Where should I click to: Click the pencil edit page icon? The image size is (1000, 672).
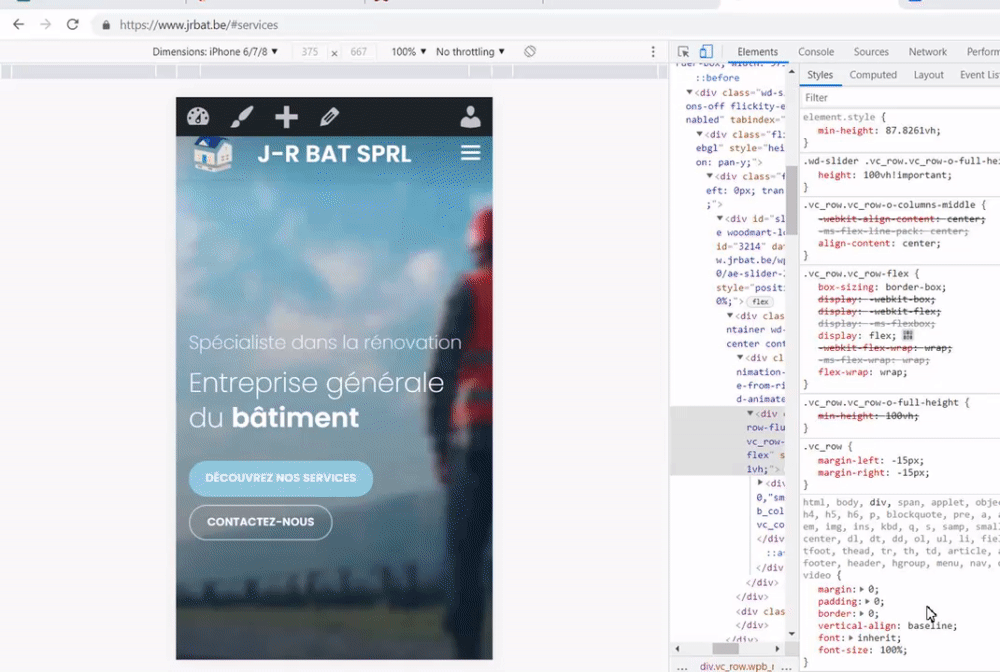click(329, 117)
